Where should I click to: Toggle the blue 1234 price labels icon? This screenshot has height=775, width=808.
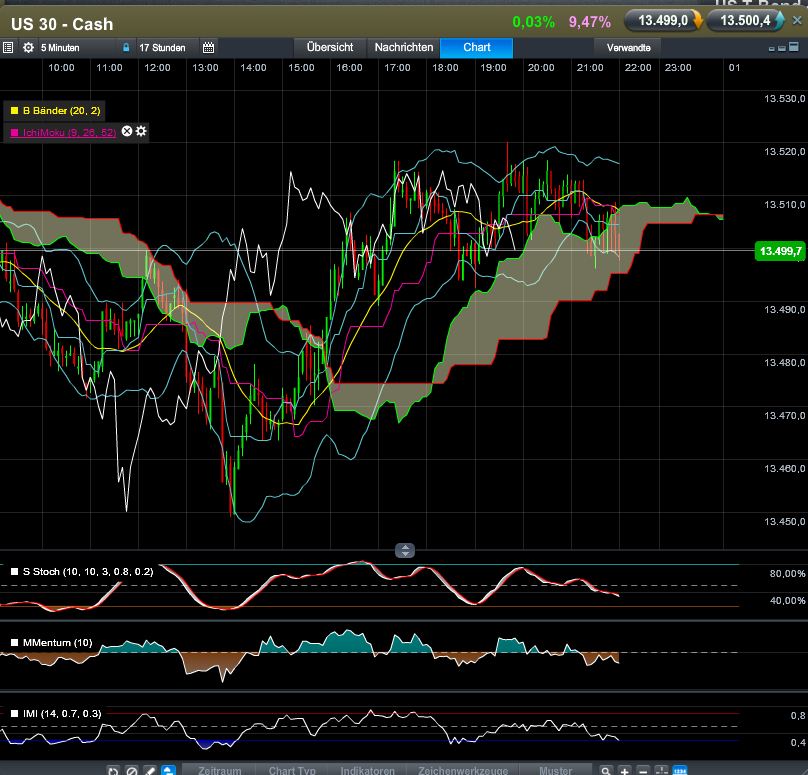point(680,771)
